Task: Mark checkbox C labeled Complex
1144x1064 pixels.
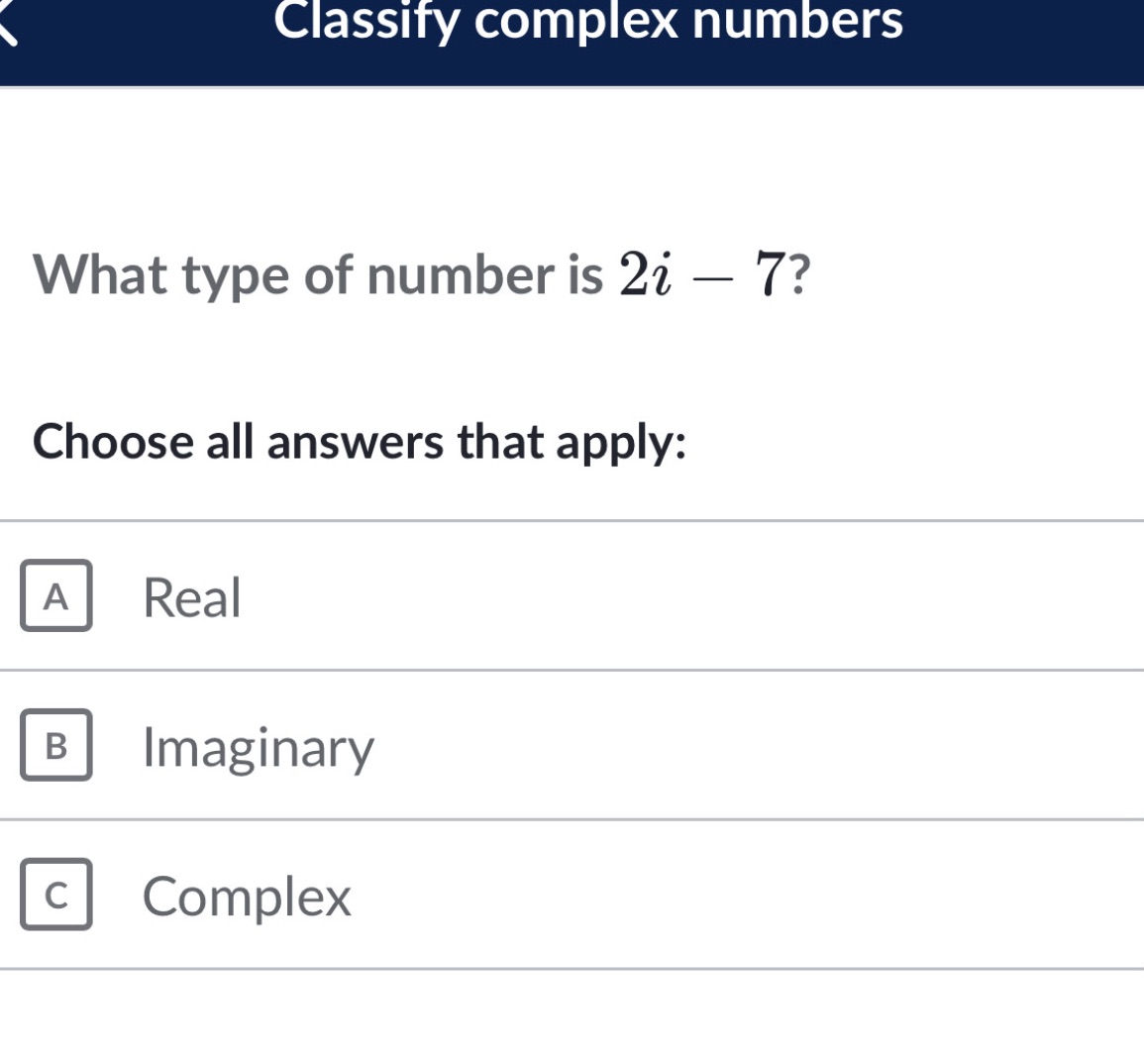Action: [x=54, y=897]
